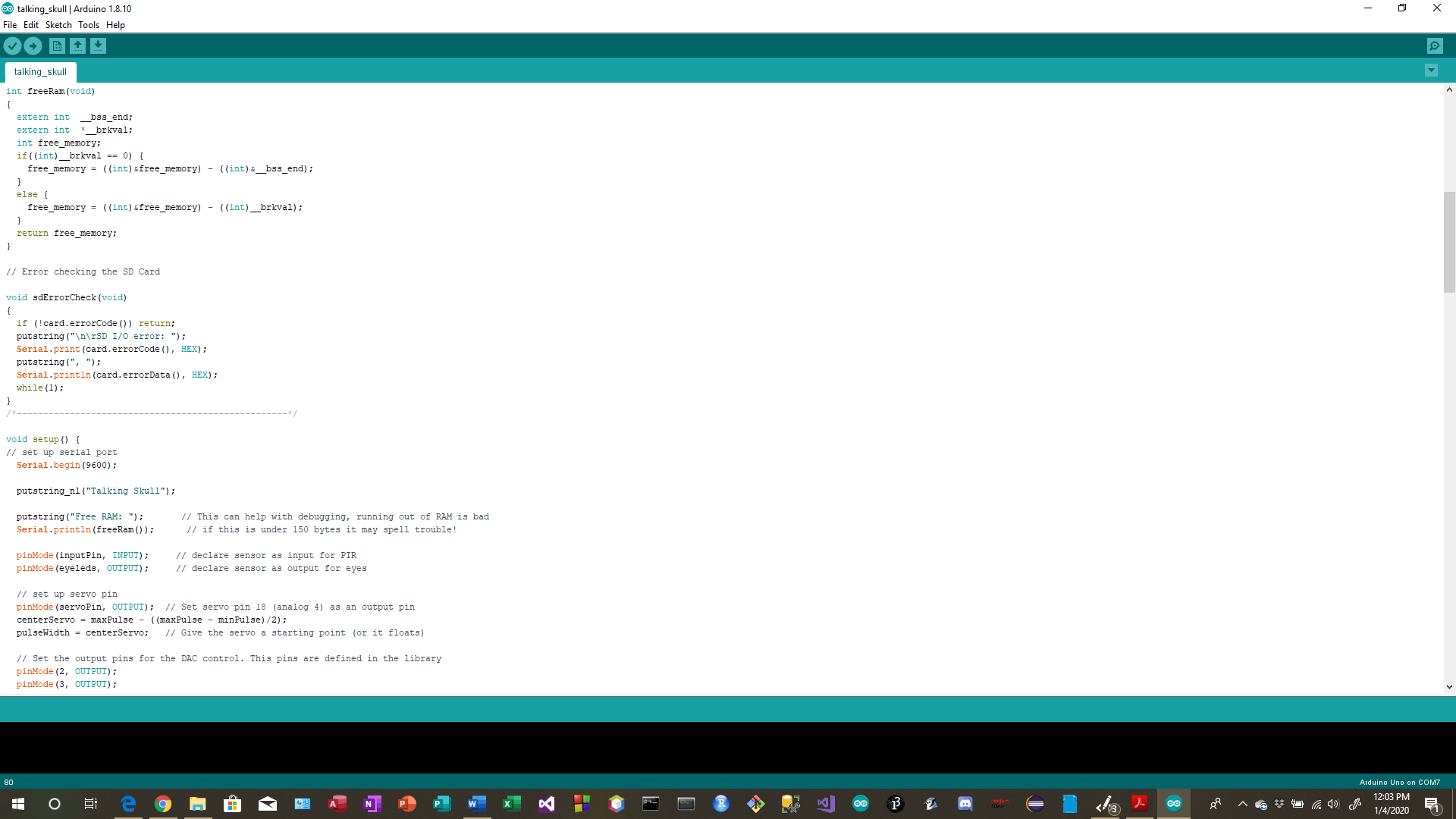Open the Sketch menu
The height and width of the screenshot is (819, 1456).
(x=58, y=25)
